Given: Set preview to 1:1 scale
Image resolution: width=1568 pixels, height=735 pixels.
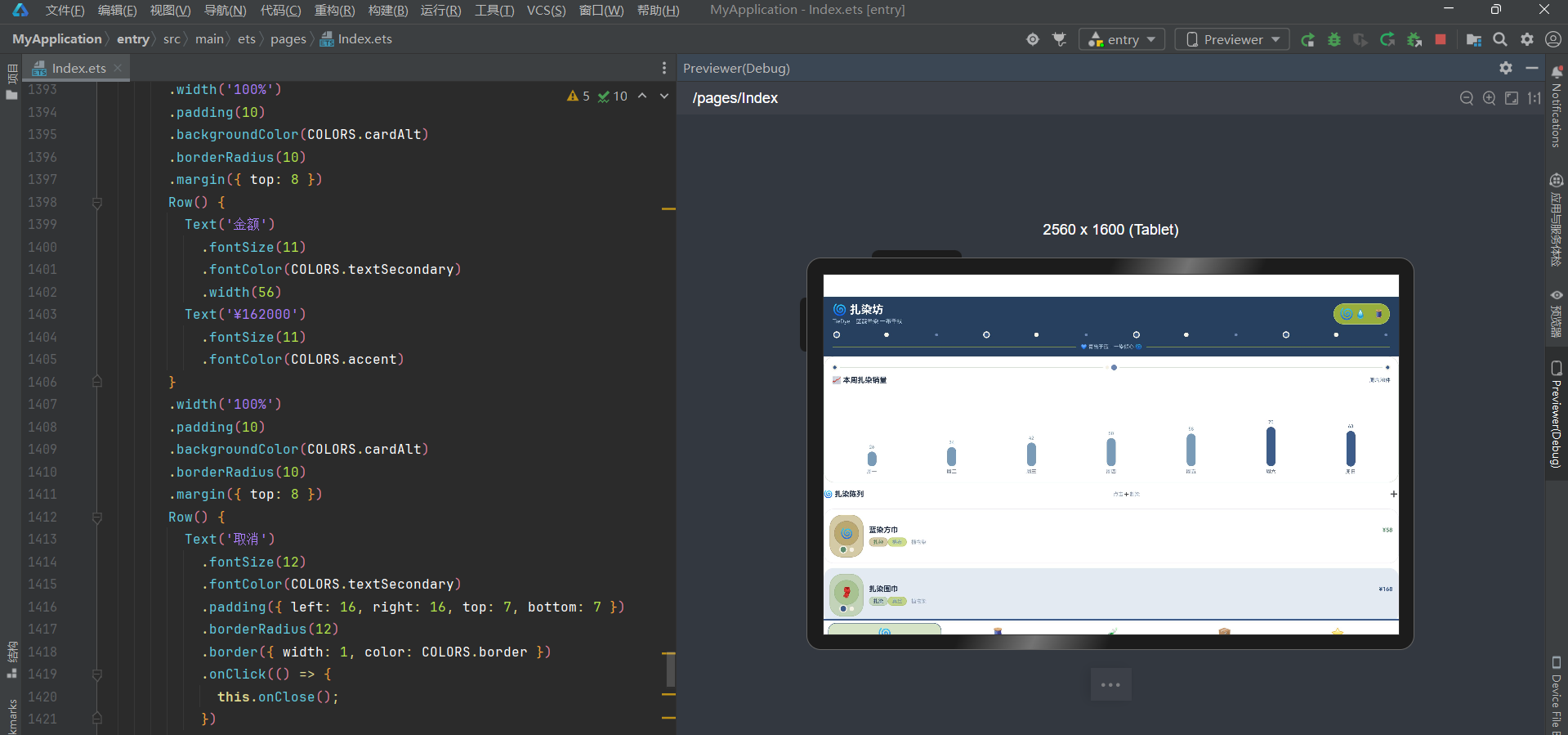Looking at the screenshot, I should coord(1534,98).
